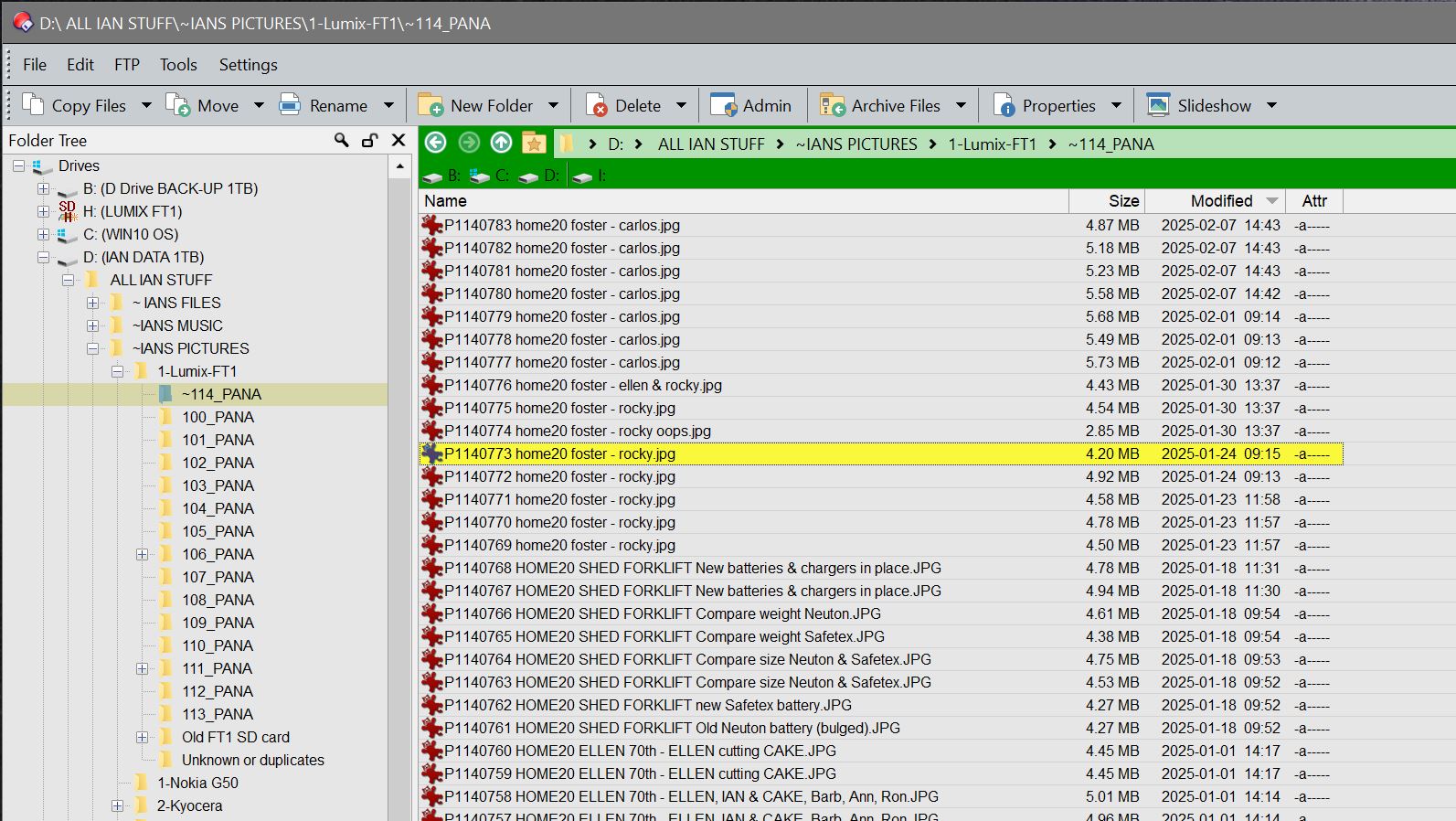Click ~IANS PICTURES in the breadcrumb path
The image size is (1456, 821).
pyautogui.click(x=856, y=144)
